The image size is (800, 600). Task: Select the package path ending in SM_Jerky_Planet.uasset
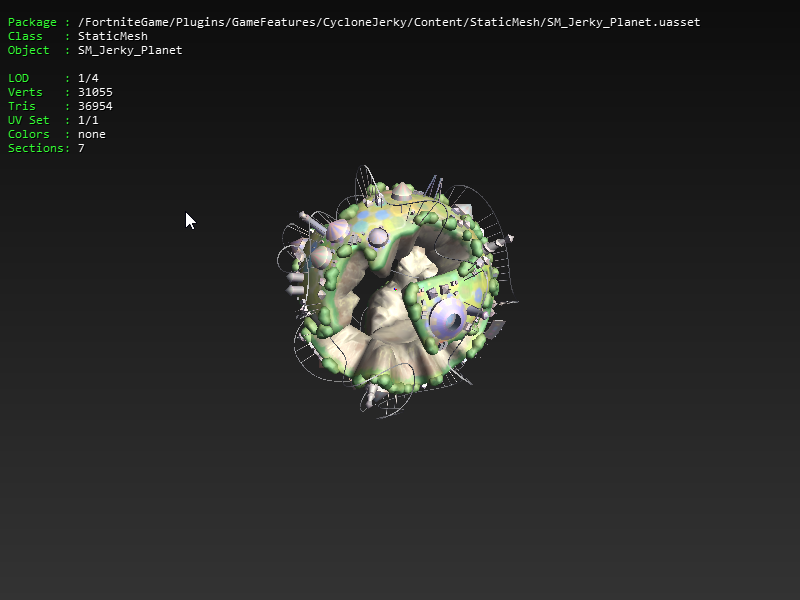click(x=389, y=22)
